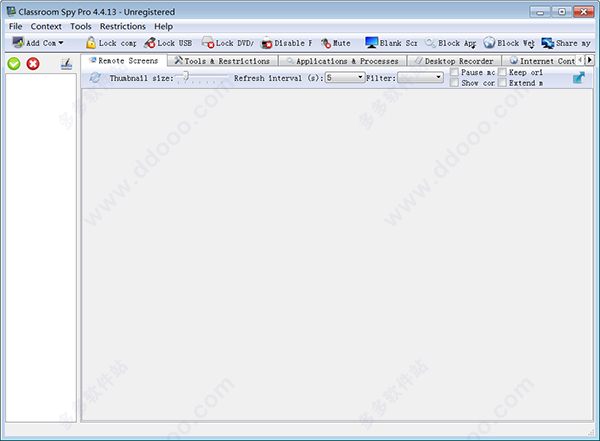Maximize the Classroom Spy Pro window
The image size is (600, 441).
(x=562, y=12)
